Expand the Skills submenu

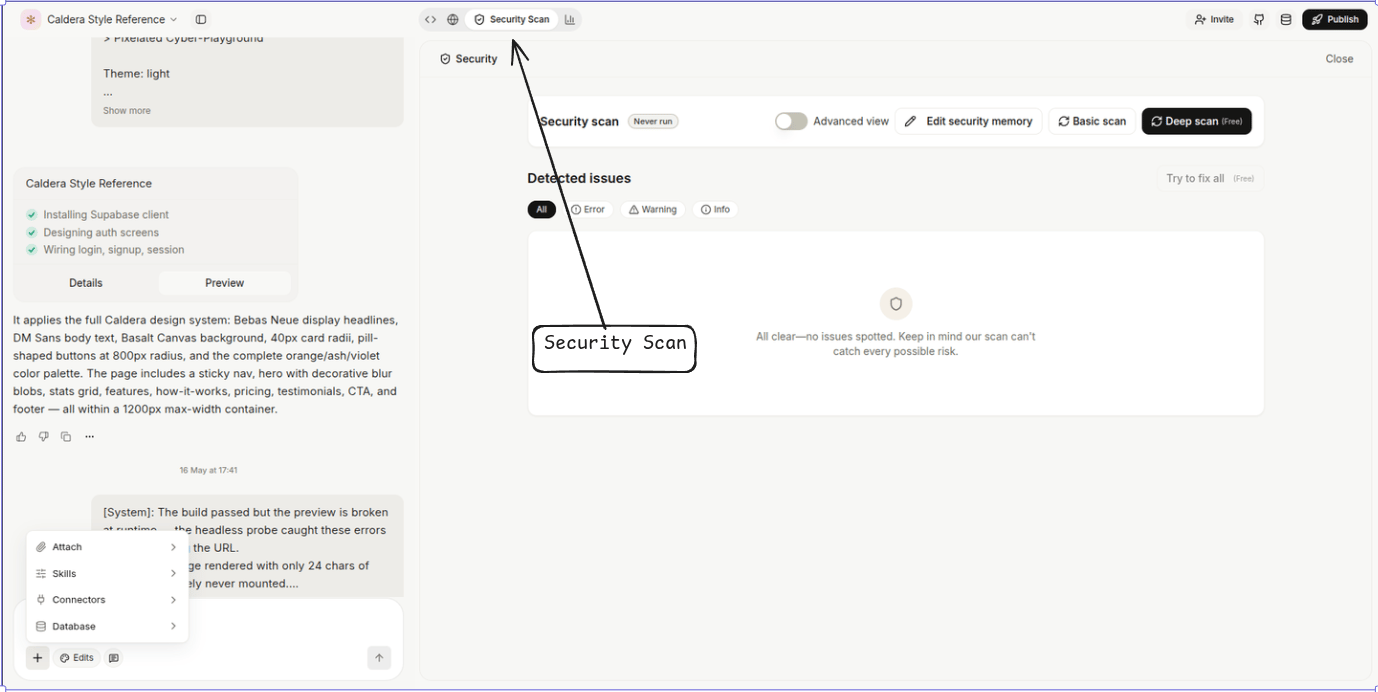[107, 573]
